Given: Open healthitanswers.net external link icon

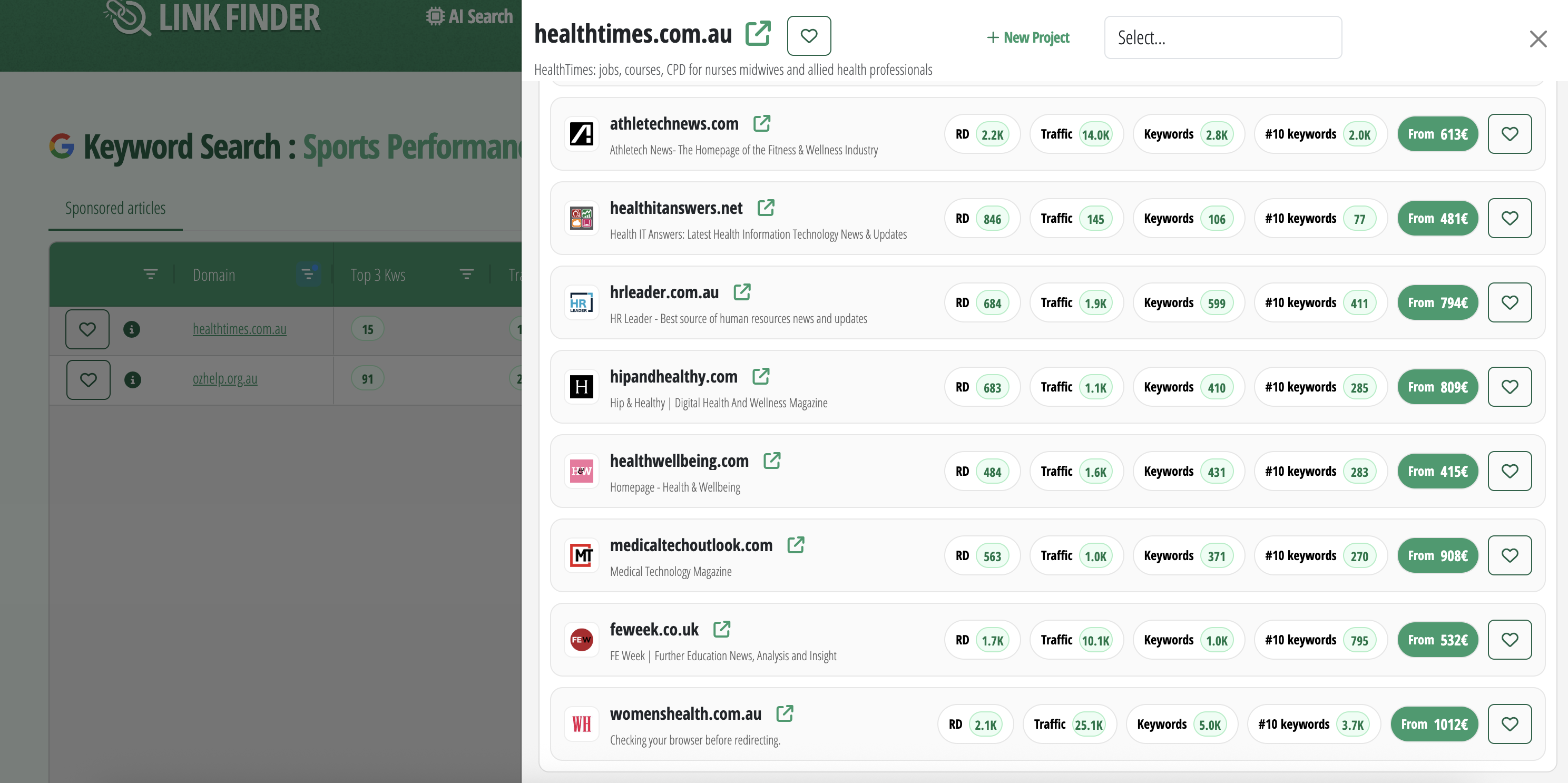Looking at the screenshot, I should [x=766, y=208].
